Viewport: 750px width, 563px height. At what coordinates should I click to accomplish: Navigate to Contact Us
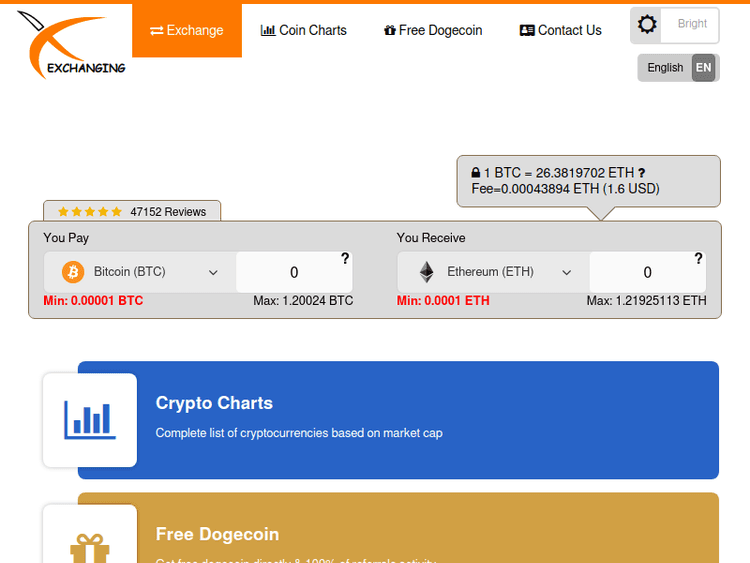click(x=561, y=31)
